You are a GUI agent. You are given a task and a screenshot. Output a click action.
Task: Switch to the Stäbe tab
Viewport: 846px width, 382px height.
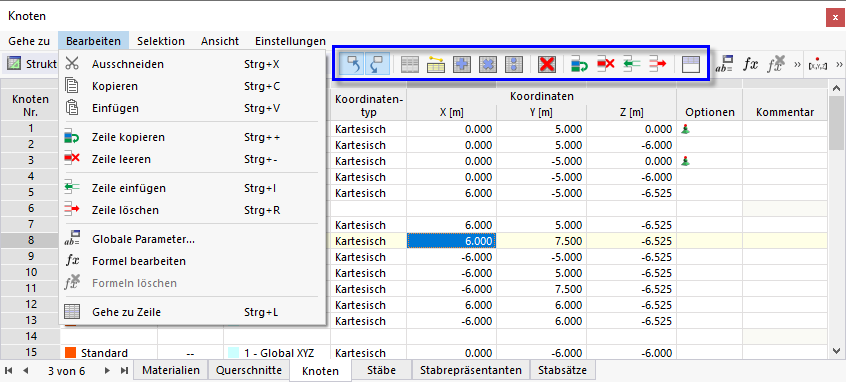click(381, 370)
